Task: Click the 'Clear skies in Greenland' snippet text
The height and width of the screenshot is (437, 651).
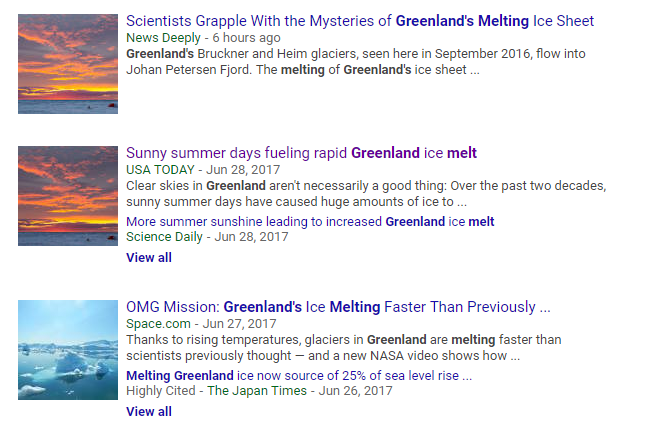Action: pos(366,193)
